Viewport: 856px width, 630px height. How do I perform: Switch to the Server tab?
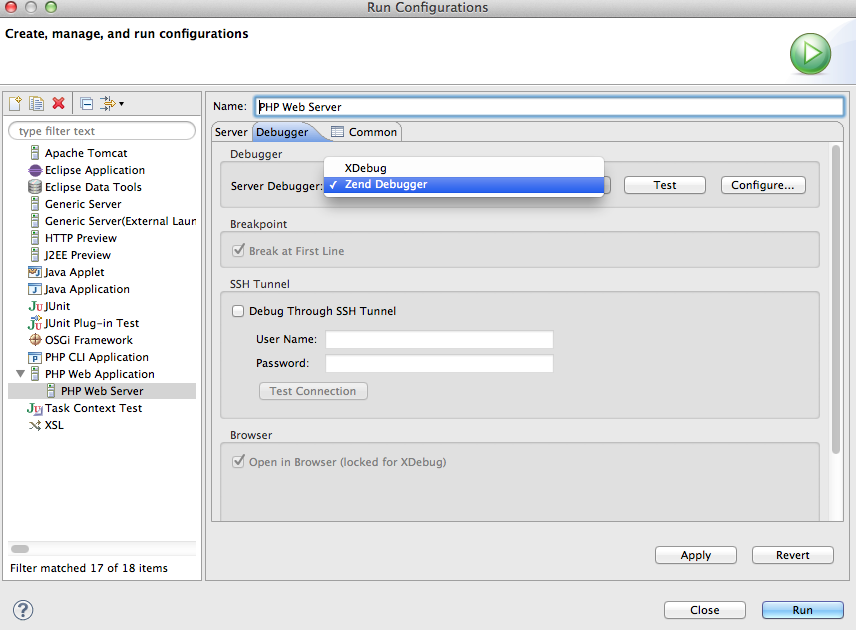[231, 132]
